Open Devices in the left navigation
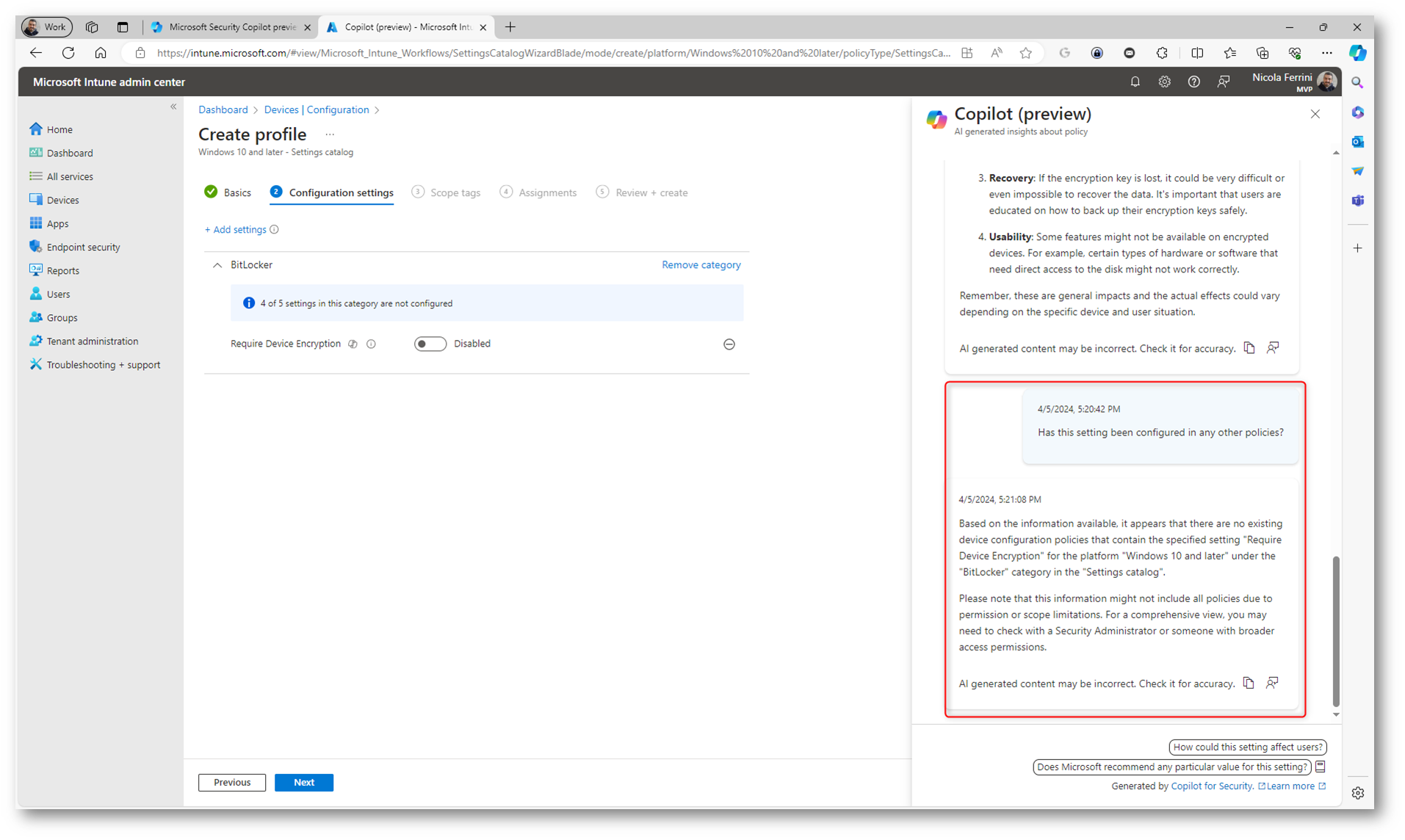Screen dimensions: 1405x840 62,200
